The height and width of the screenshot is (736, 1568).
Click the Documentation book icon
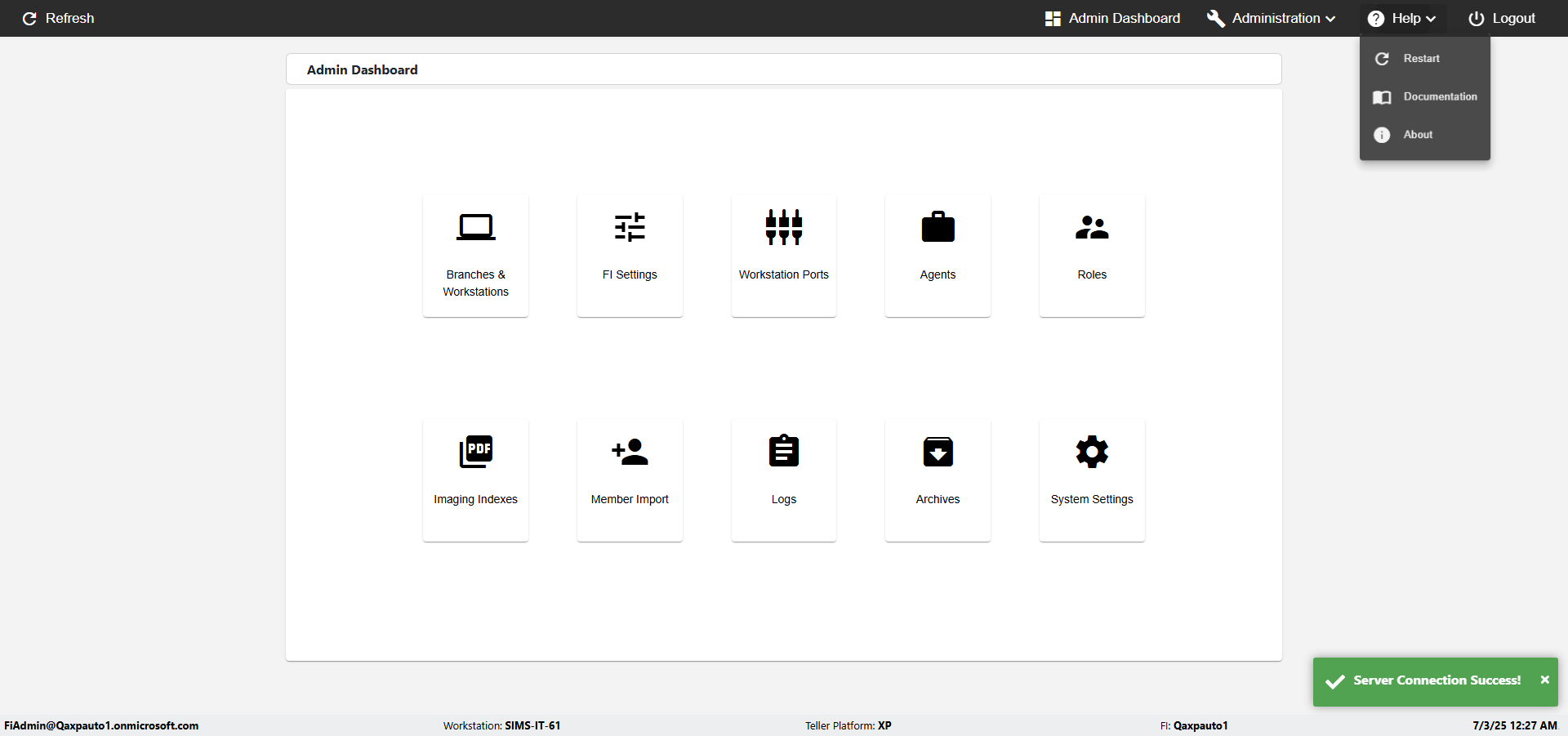1382,97
